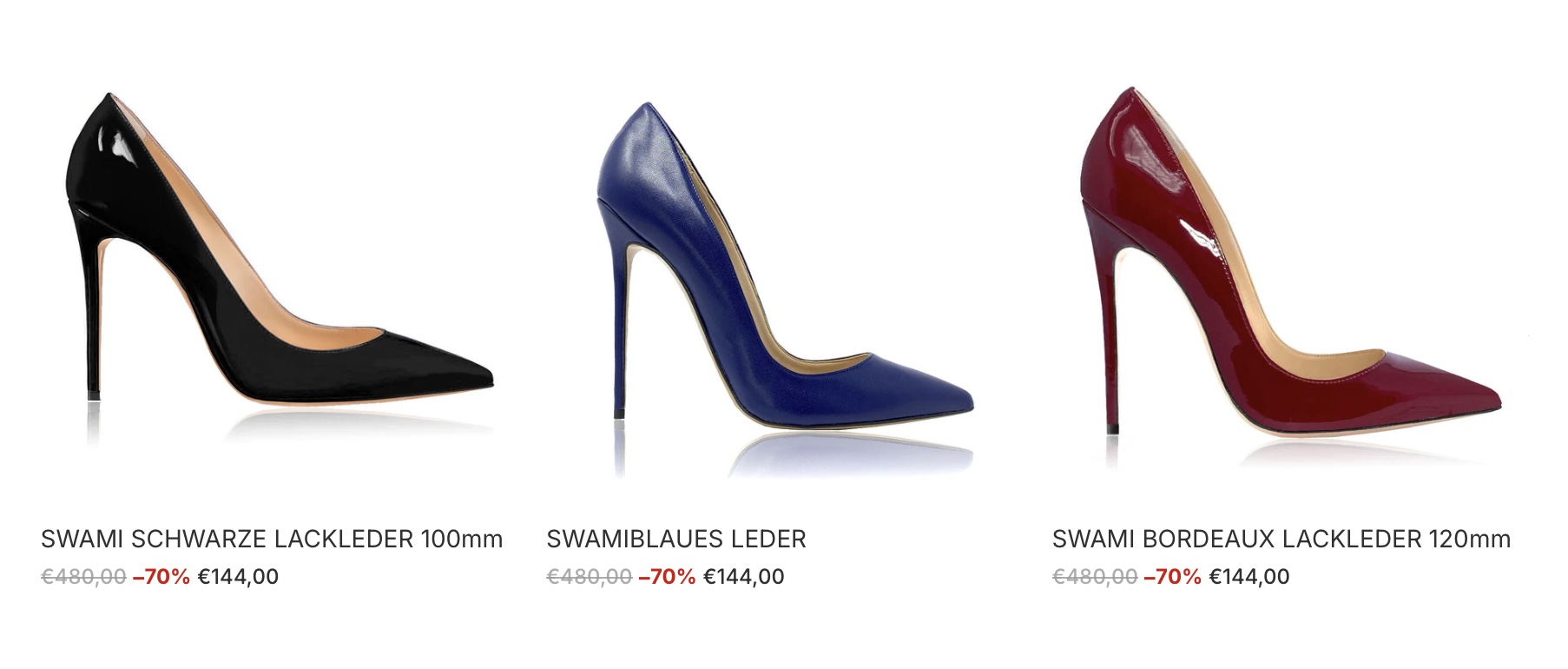Click SWAMI BORDEAUX LACKLEDER 120mm title
The image size is (1568, 669).
point(1281,539)
